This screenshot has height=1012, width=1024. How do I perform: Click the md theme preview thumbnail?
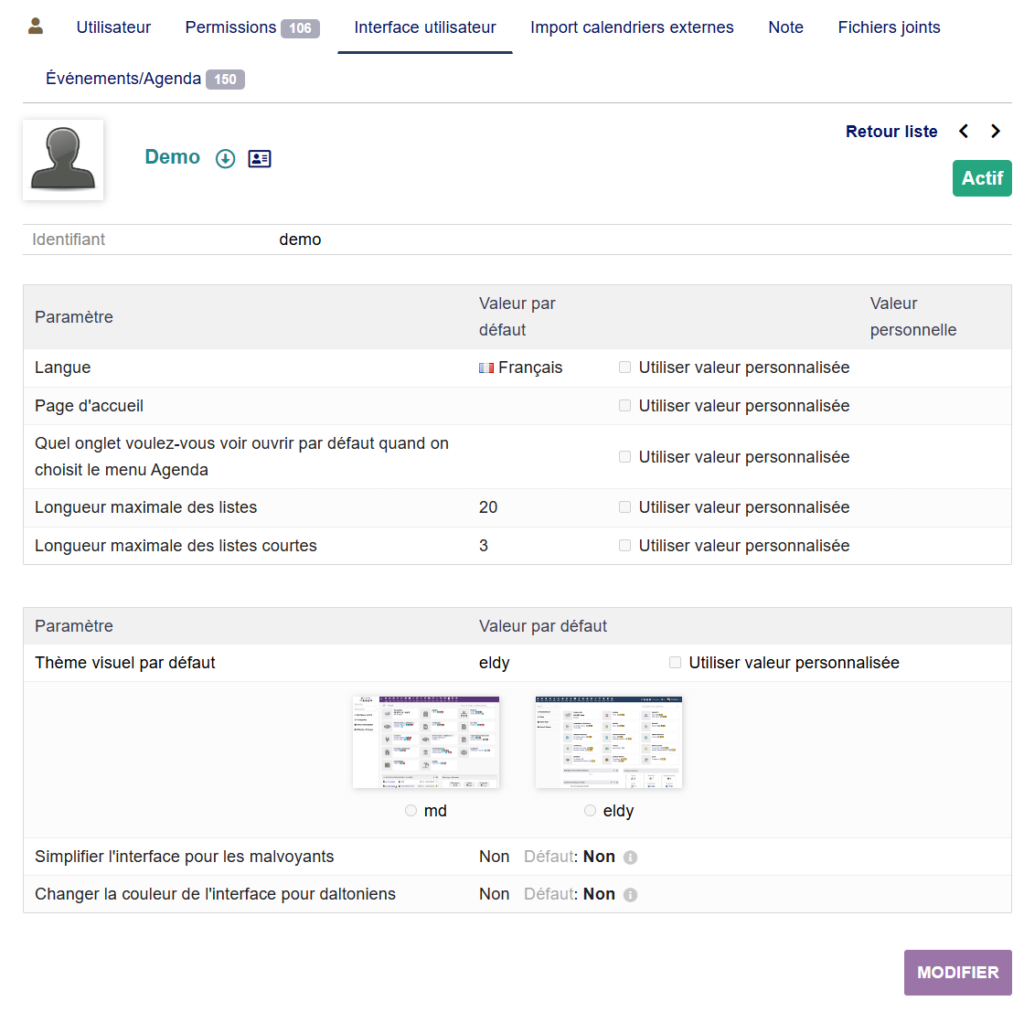(x=426, y=741)
